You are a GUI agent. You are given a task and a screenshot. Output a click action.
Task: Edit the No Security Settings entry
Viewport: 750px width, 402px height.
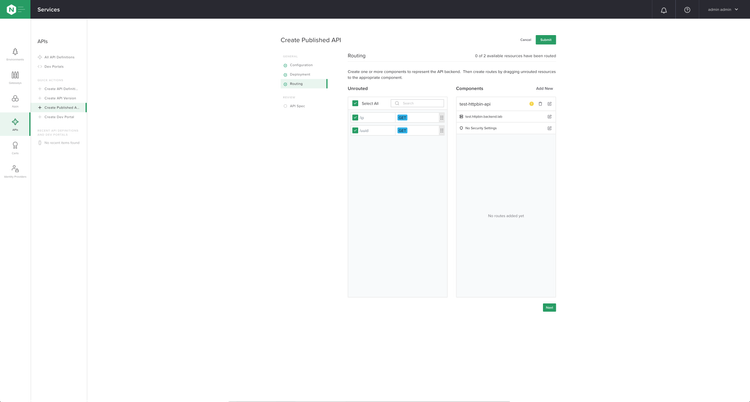point(549,128)
